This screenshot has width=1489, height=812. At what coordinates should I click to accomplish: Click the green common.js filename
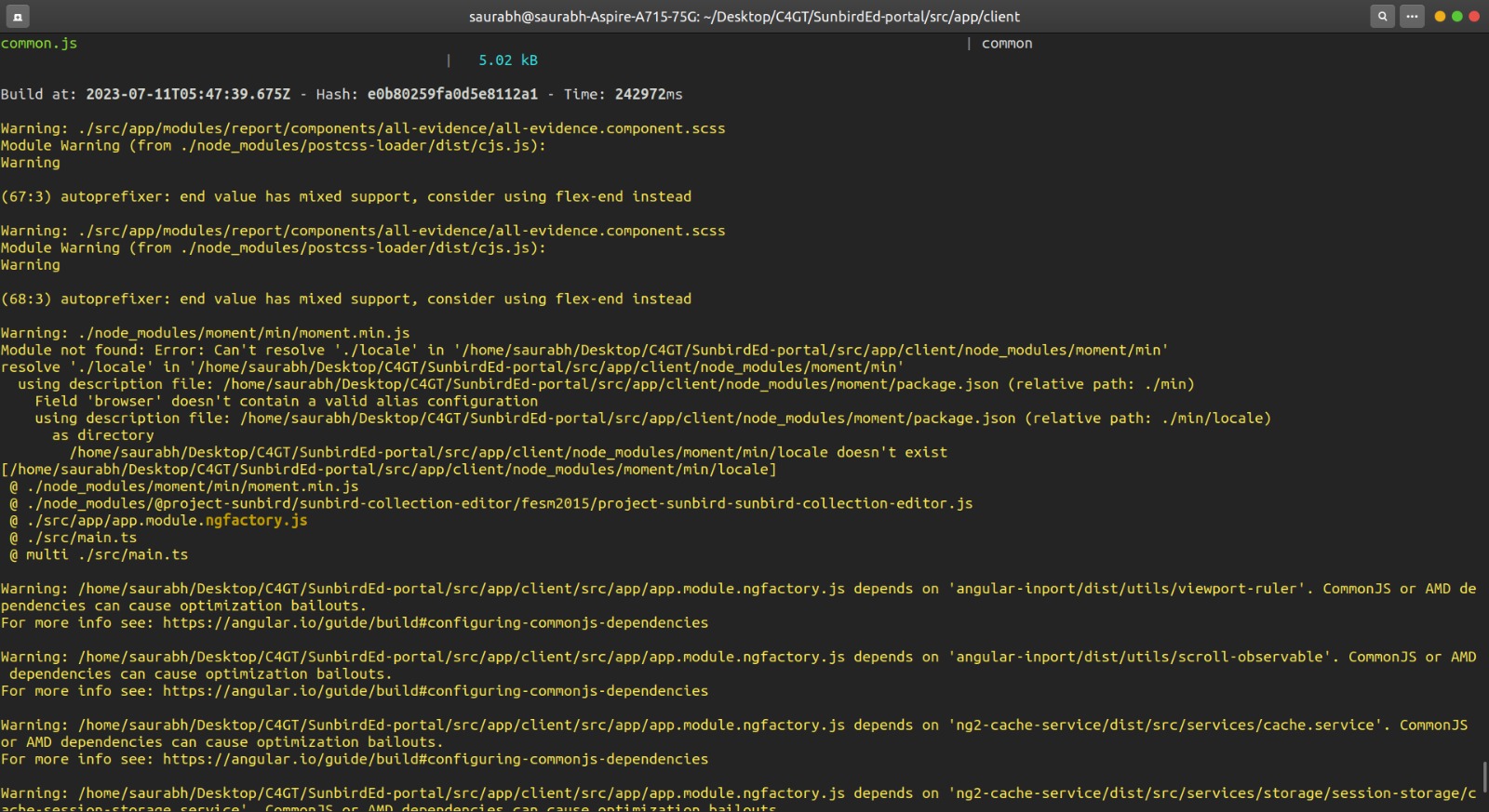[x=39, y=44]
